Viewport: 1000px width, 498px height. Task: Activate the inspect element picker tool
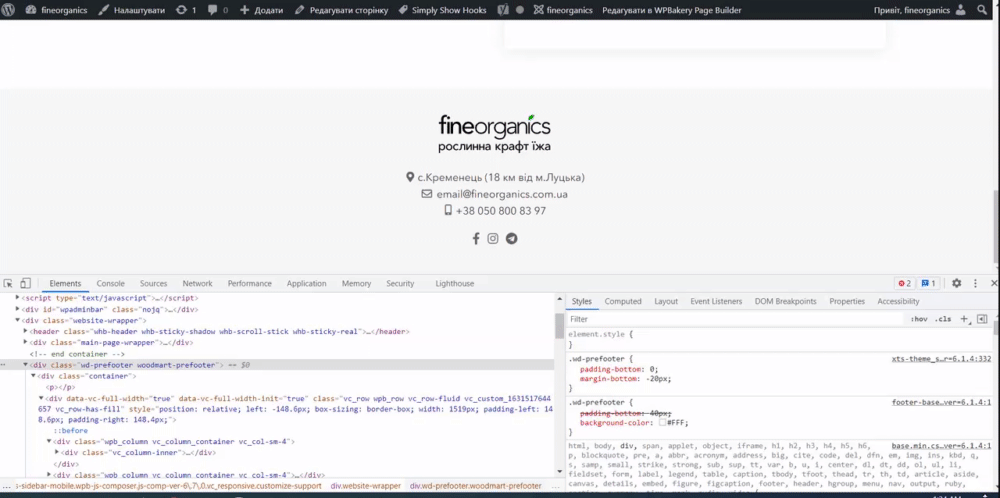click(x=8, y=283)
